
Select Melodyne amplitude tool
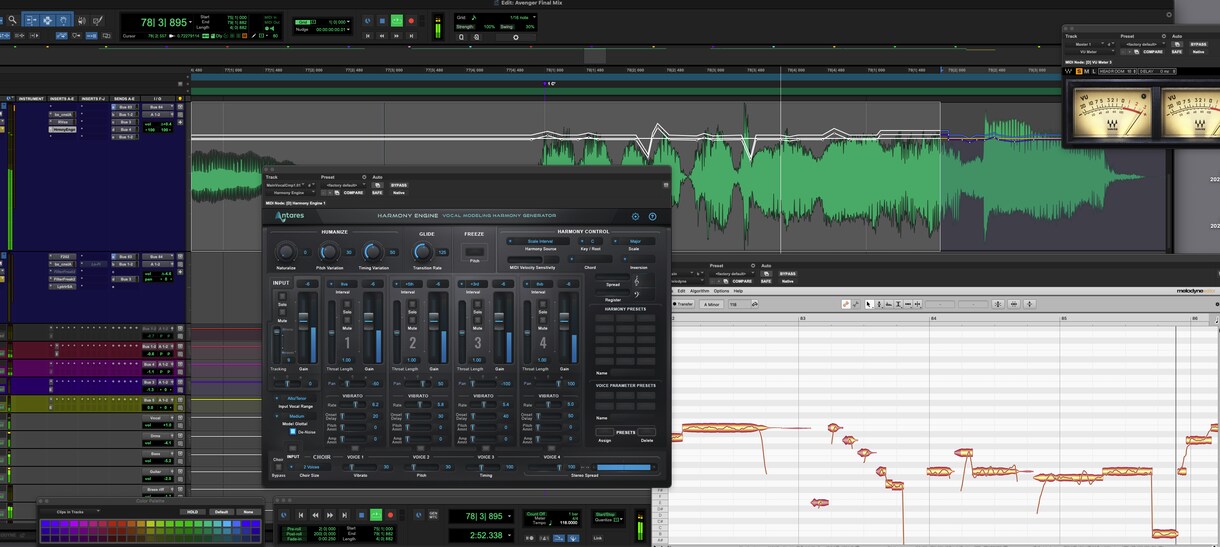tap(898, 304)
